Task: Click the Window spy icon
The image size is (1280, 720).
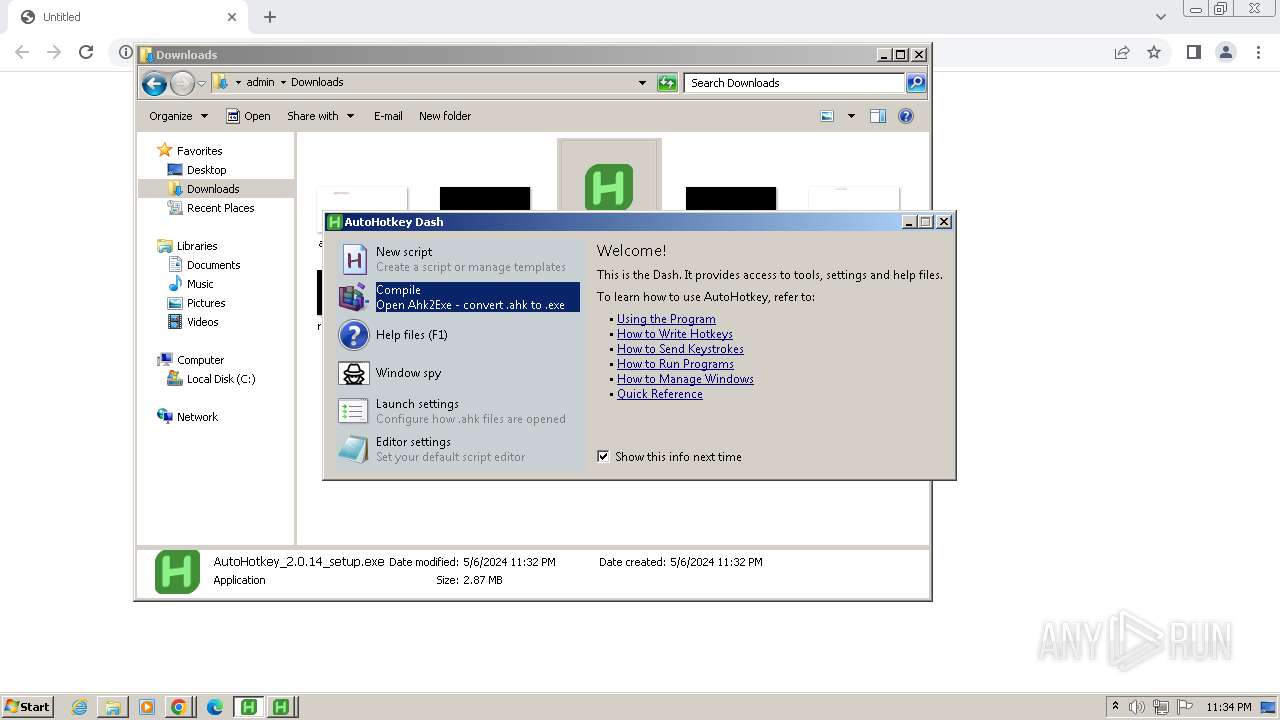Action: [354, 373]
